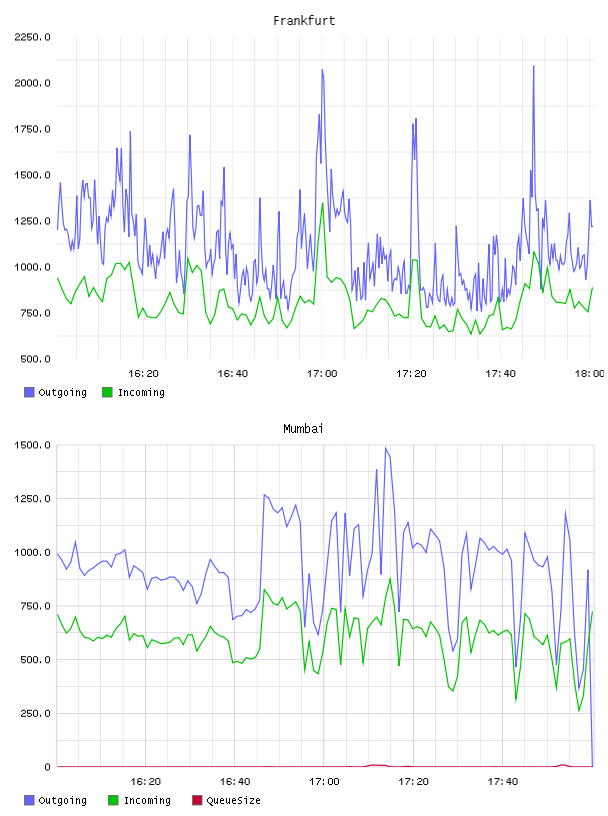Image resolution: width=608 pixels, height=816 pixels.
Task: Click the 16:20 time label on Frankfurt chart
Action: pyautogui.click(x=143, y=374)
